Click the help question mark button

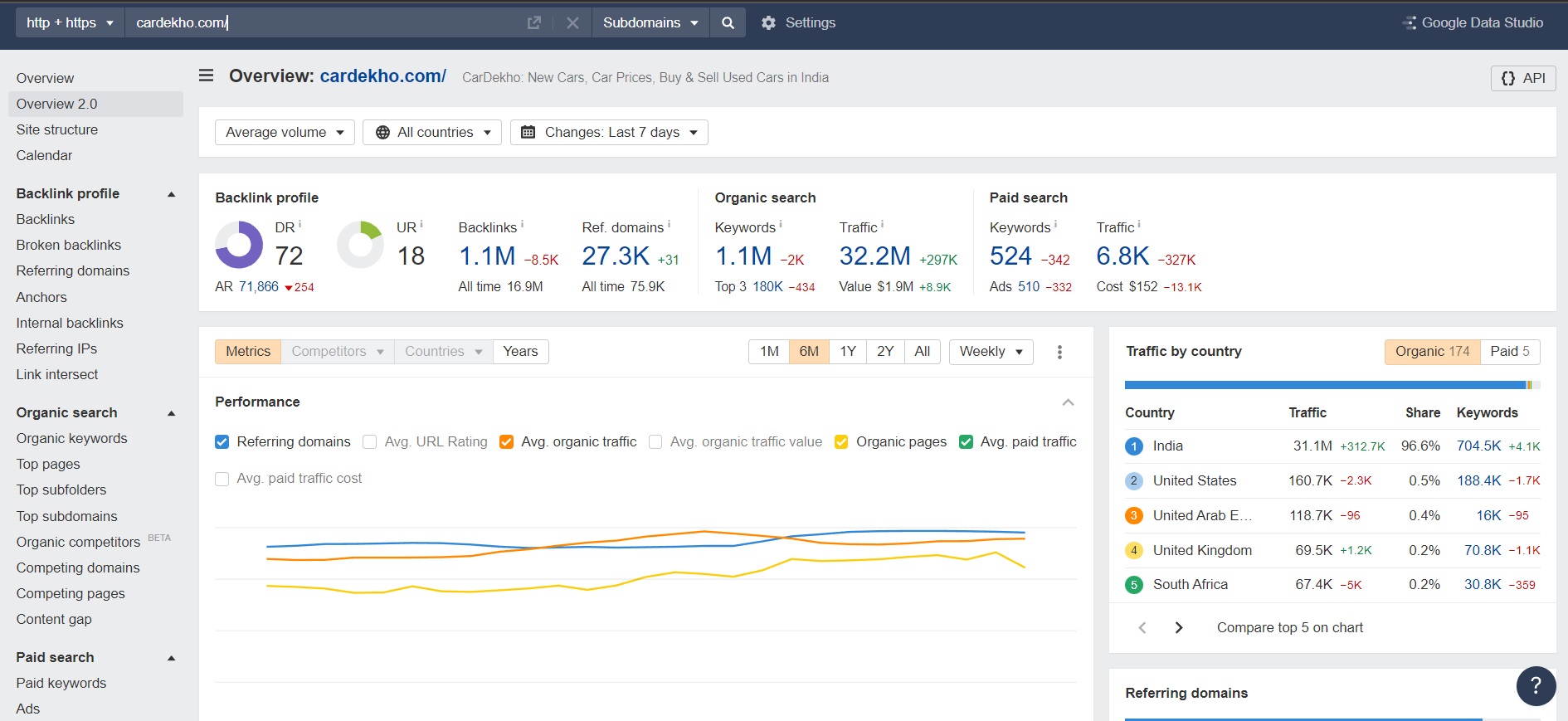(x=1536, y=686)
